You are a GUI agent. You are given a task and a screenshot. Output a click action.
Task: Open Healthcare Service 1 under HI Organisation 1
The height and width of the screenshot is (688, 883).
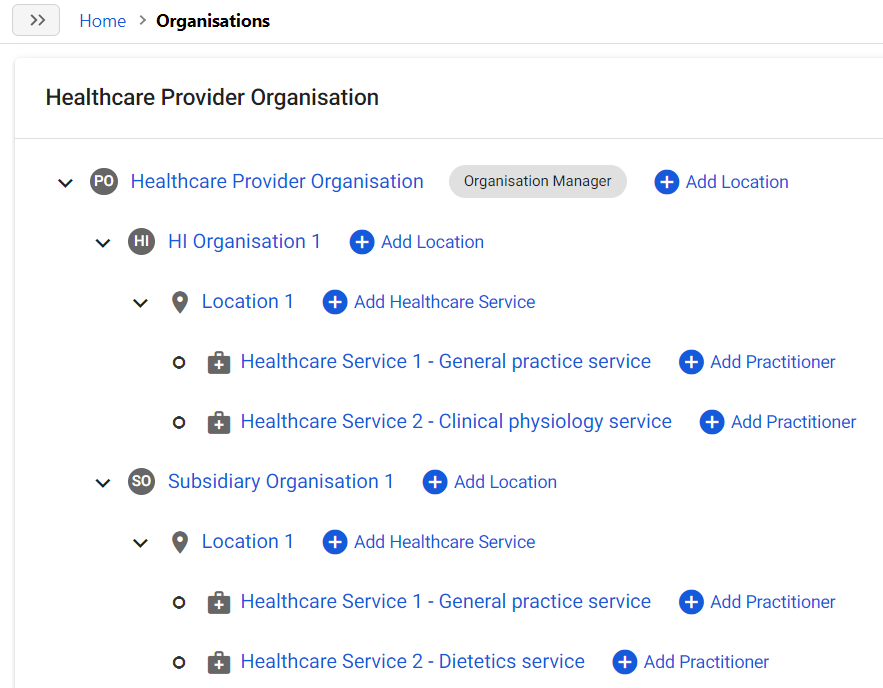point(445,361)
